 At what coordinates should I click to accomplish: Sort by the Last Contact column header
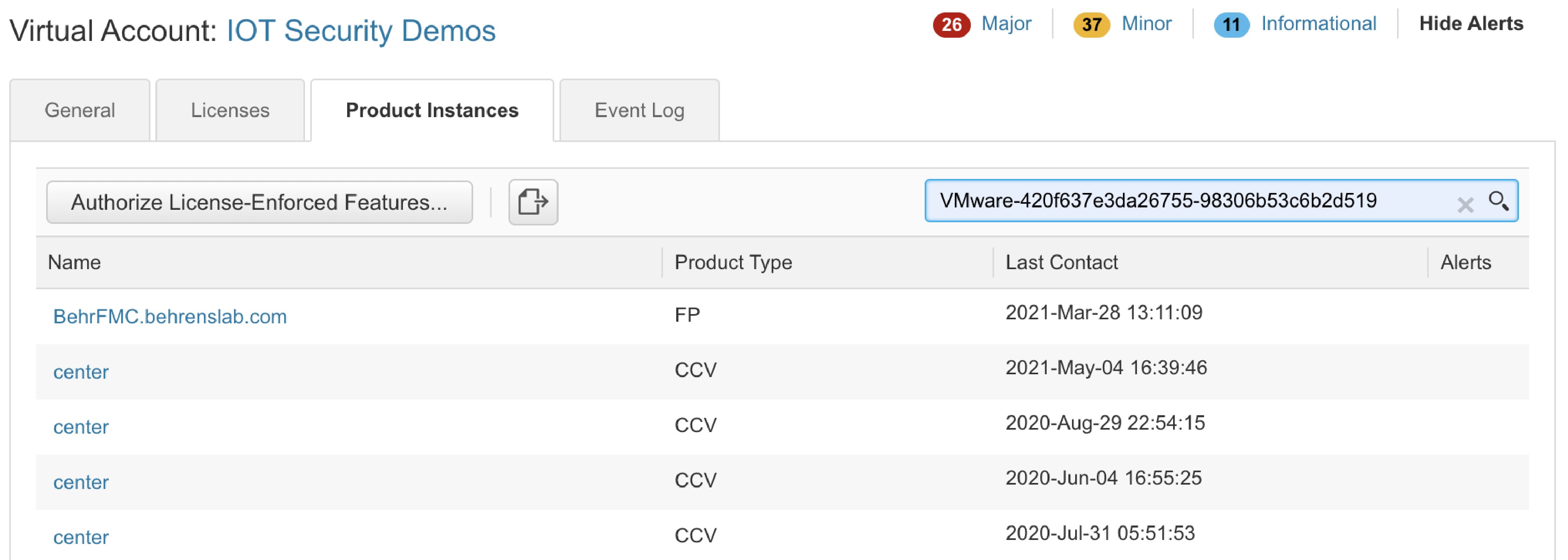pyautogui.click(x=1061, y=262)
